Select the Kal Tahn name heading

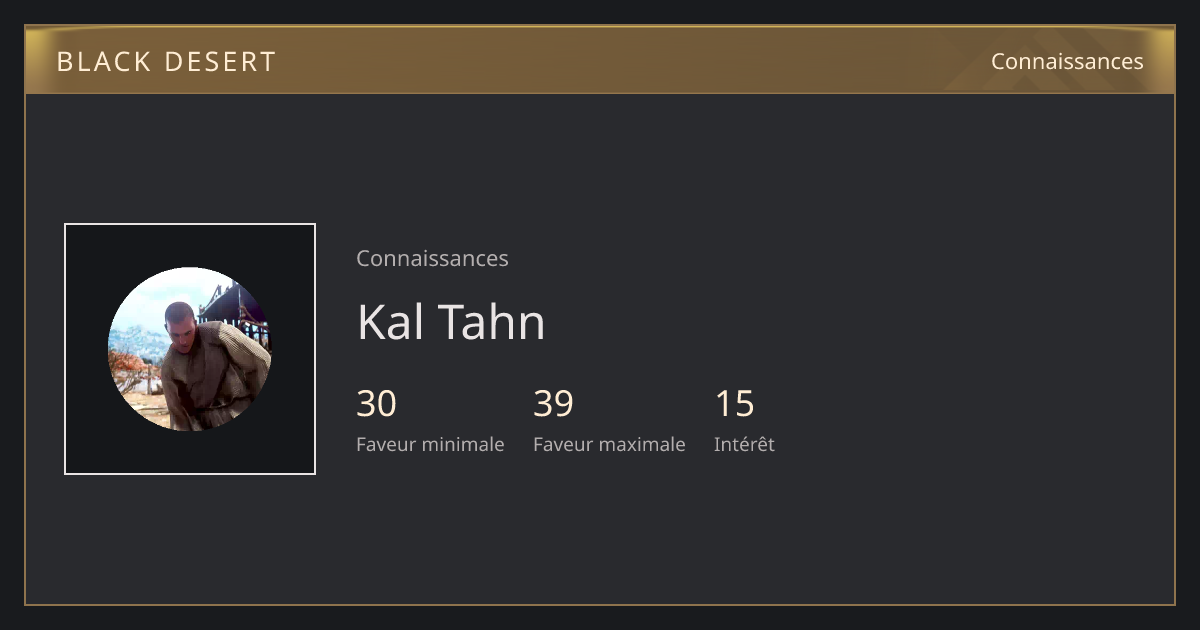[x=451, y=322]
